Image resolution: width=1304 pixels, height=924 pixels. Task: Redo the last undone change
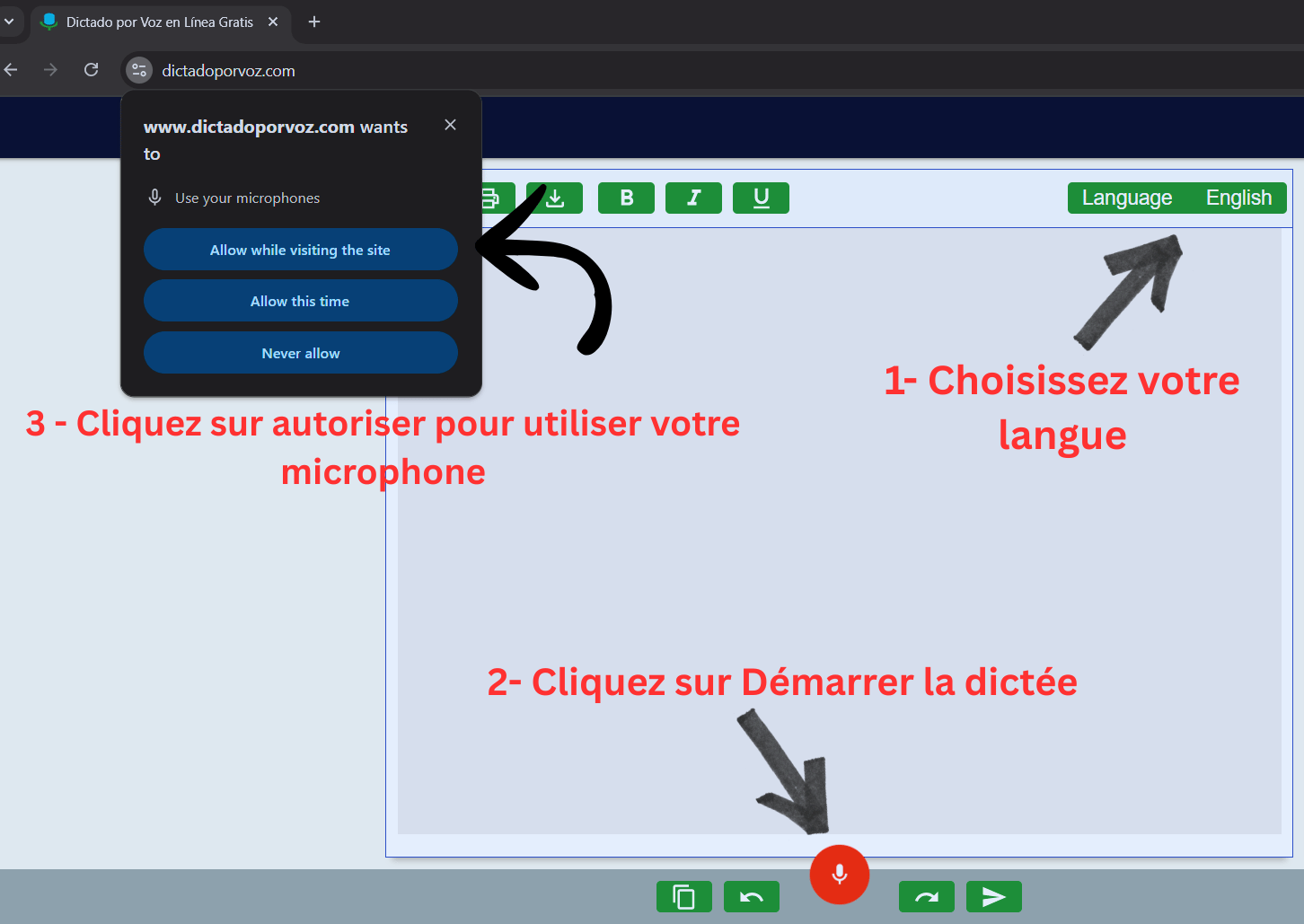(x=927, y=896)
